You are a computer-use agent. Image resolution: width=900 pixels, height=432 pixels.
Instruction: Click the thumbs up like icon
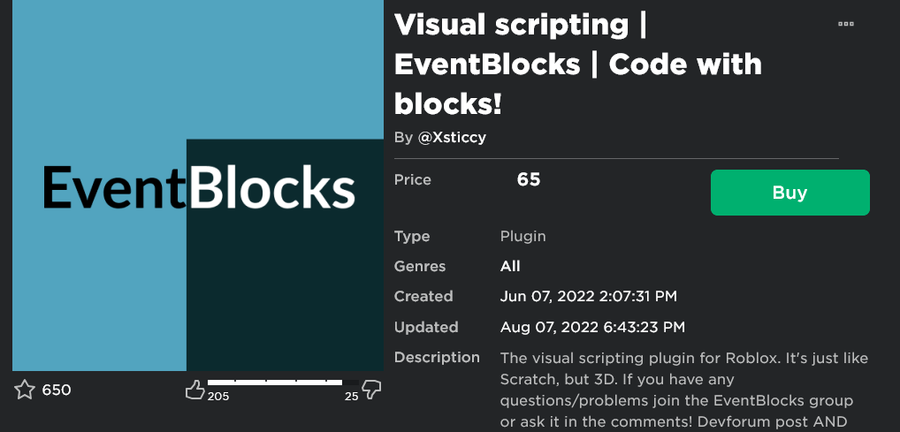[194, 389]
